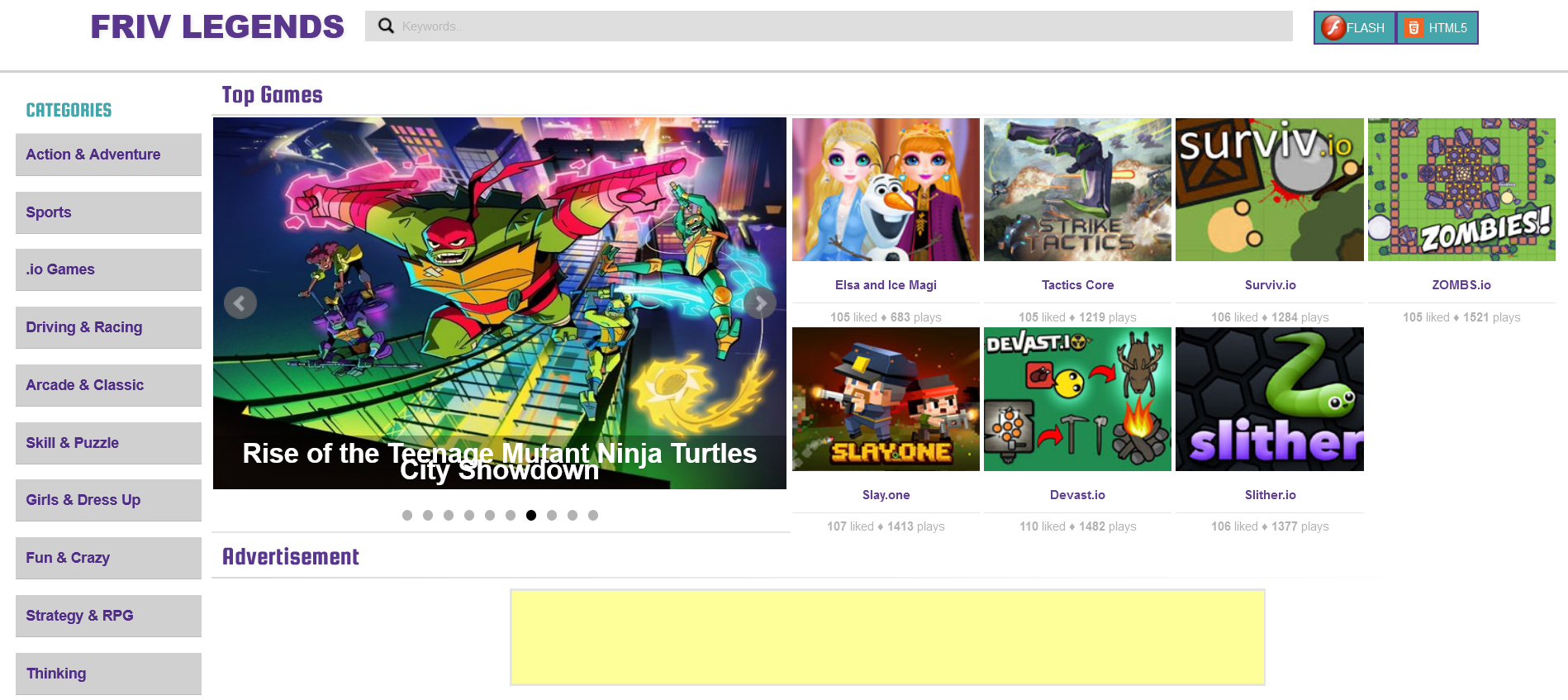Click the Elsa and Ice Magi title link
Viewport: 1568px width, 700px height.
click(x=886, y=285)
